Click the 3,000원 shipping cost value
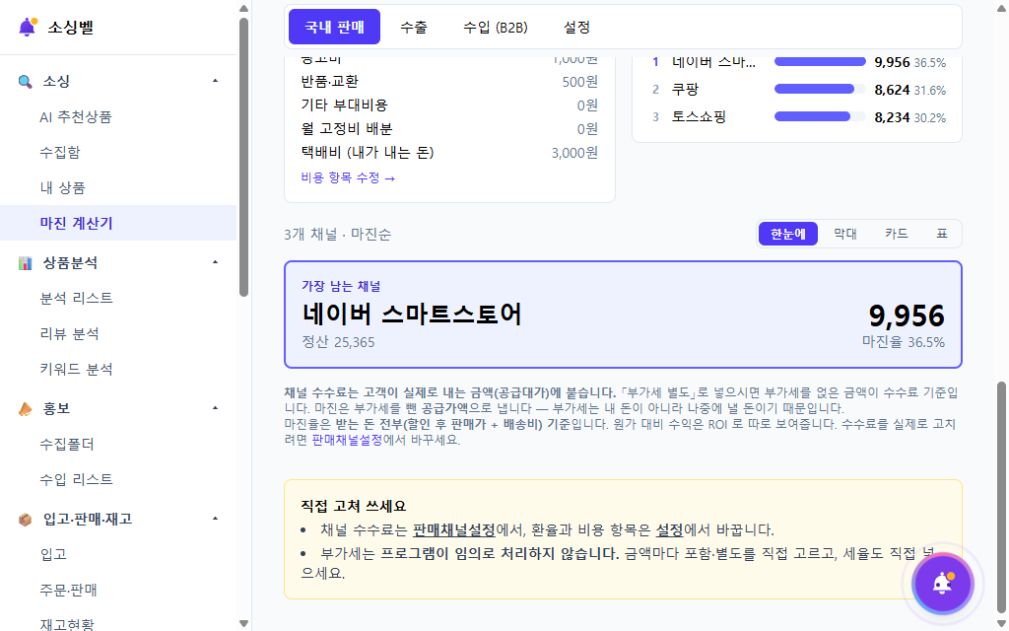 coord(575,153)
